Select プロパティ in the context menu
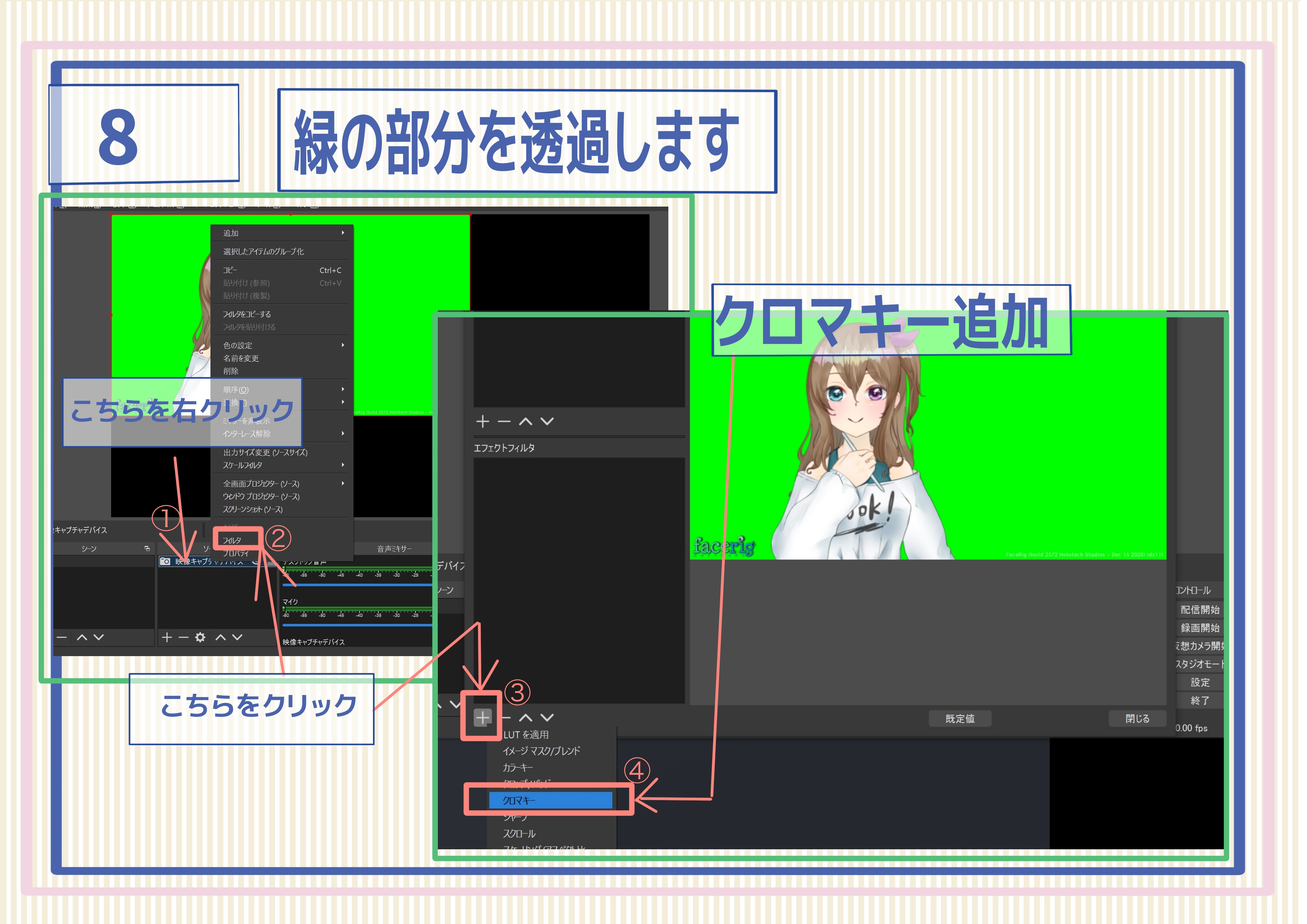This screenshot has height=924, width=1307. (x=236, y=553)
